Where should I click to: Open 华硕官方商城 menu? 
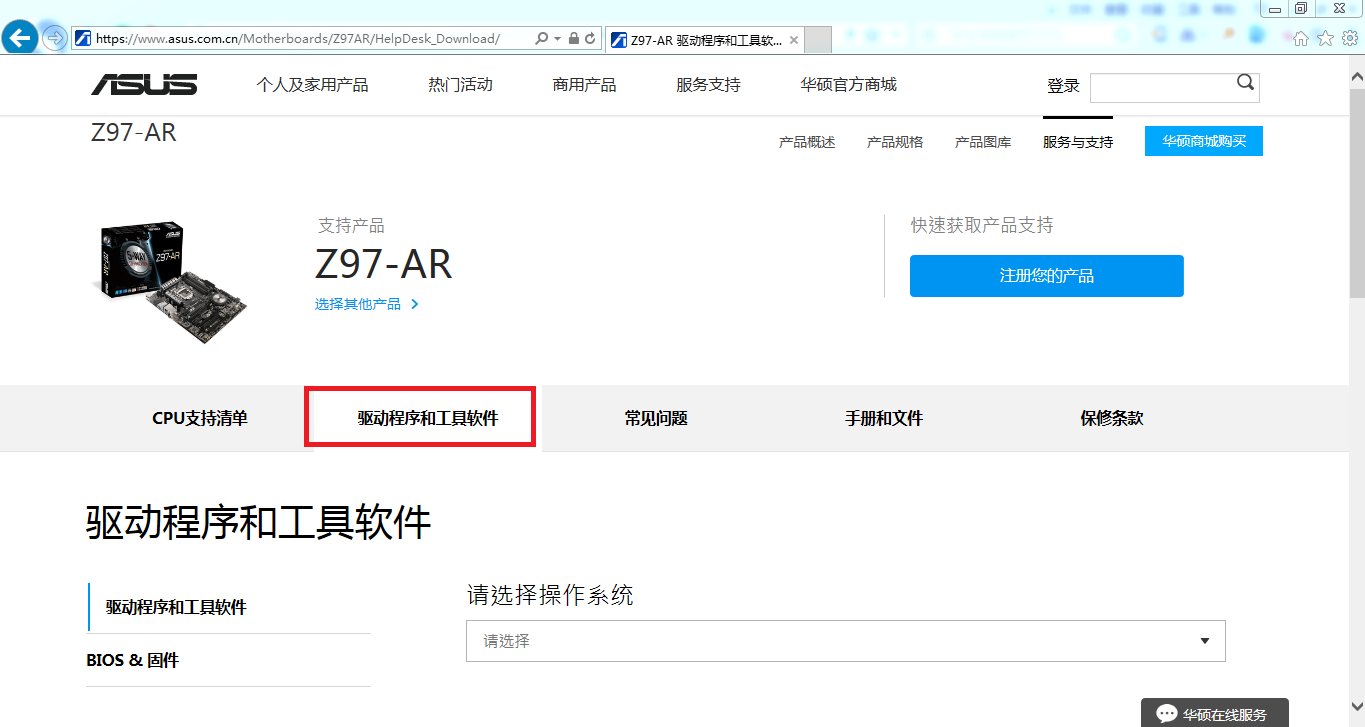[x=848, y=85]
